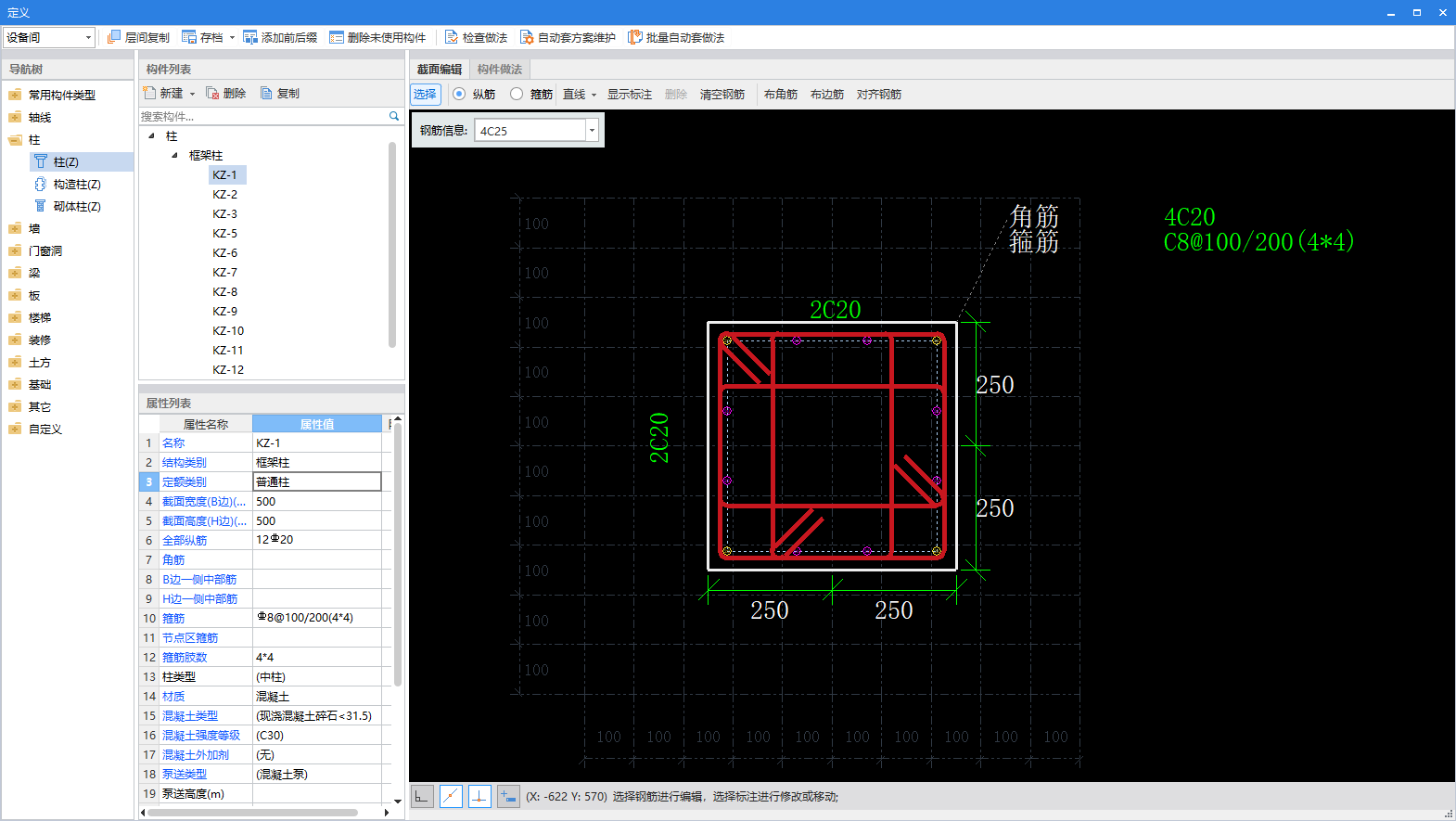The image size is (1456, 821).
Task: Click the 存档 save icon
Action: (x=189, y=37)
